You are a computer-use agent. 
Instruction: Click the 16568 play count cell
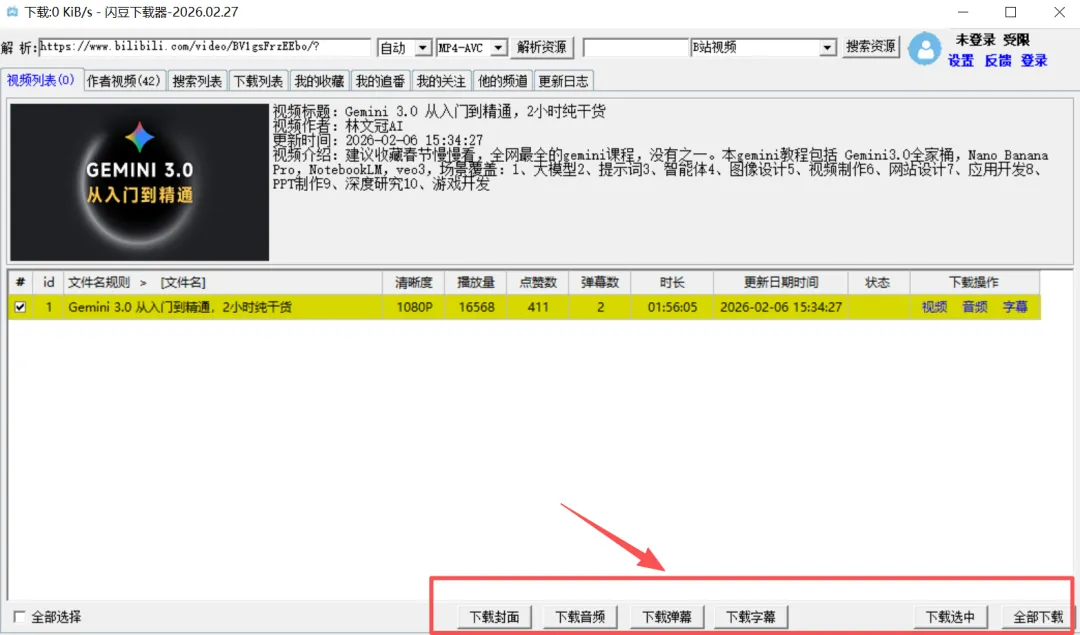(x=476, y=307)
